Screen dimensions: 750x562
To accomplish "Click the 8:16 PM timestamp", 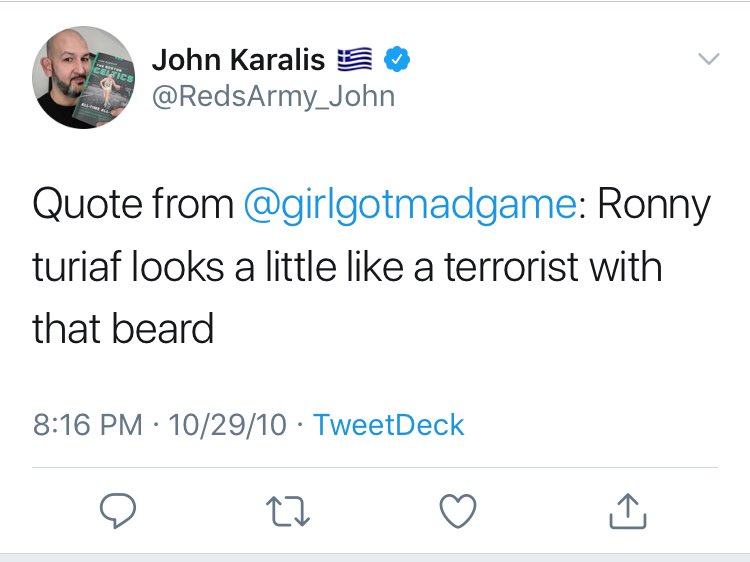I will click(x=88, y=424).
